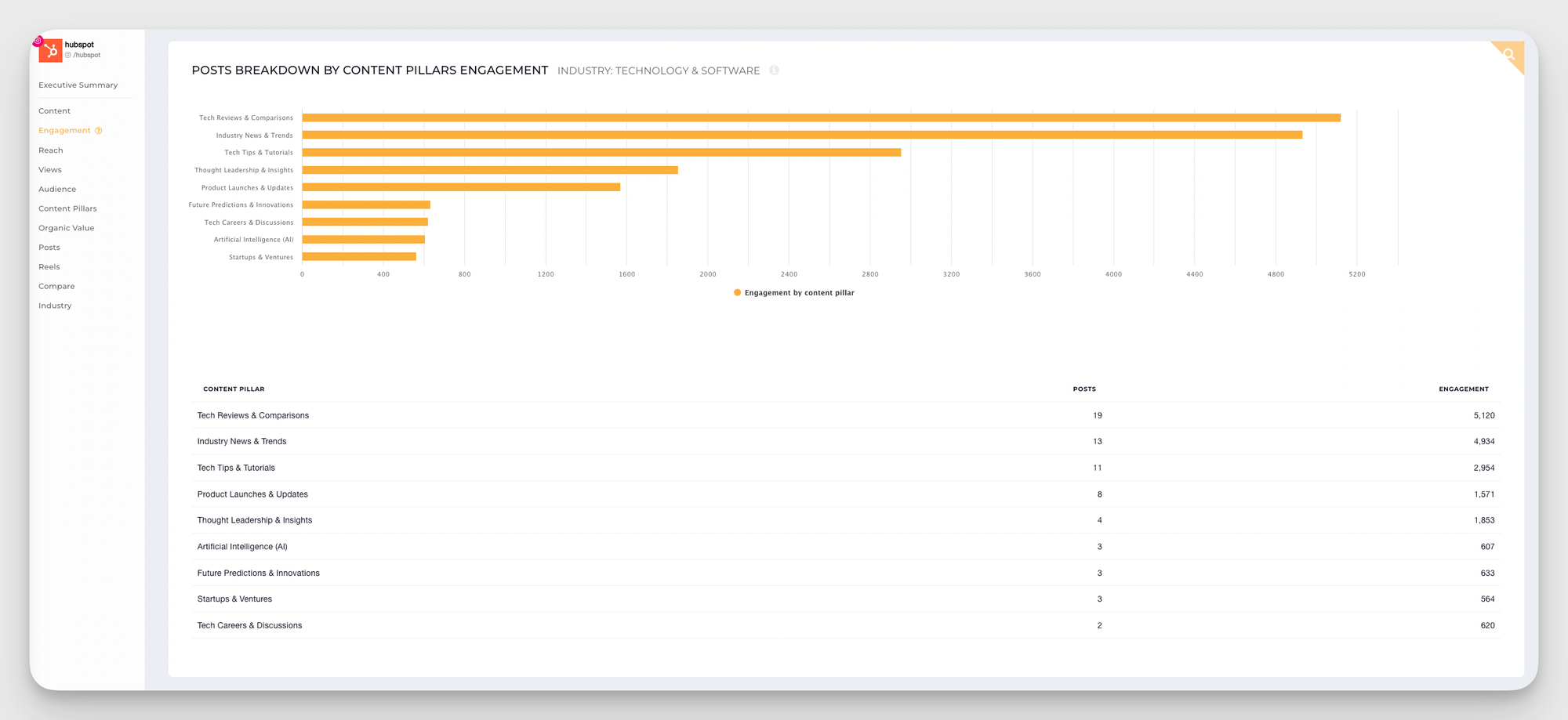Switch to the Engagement section

[64, 130]
